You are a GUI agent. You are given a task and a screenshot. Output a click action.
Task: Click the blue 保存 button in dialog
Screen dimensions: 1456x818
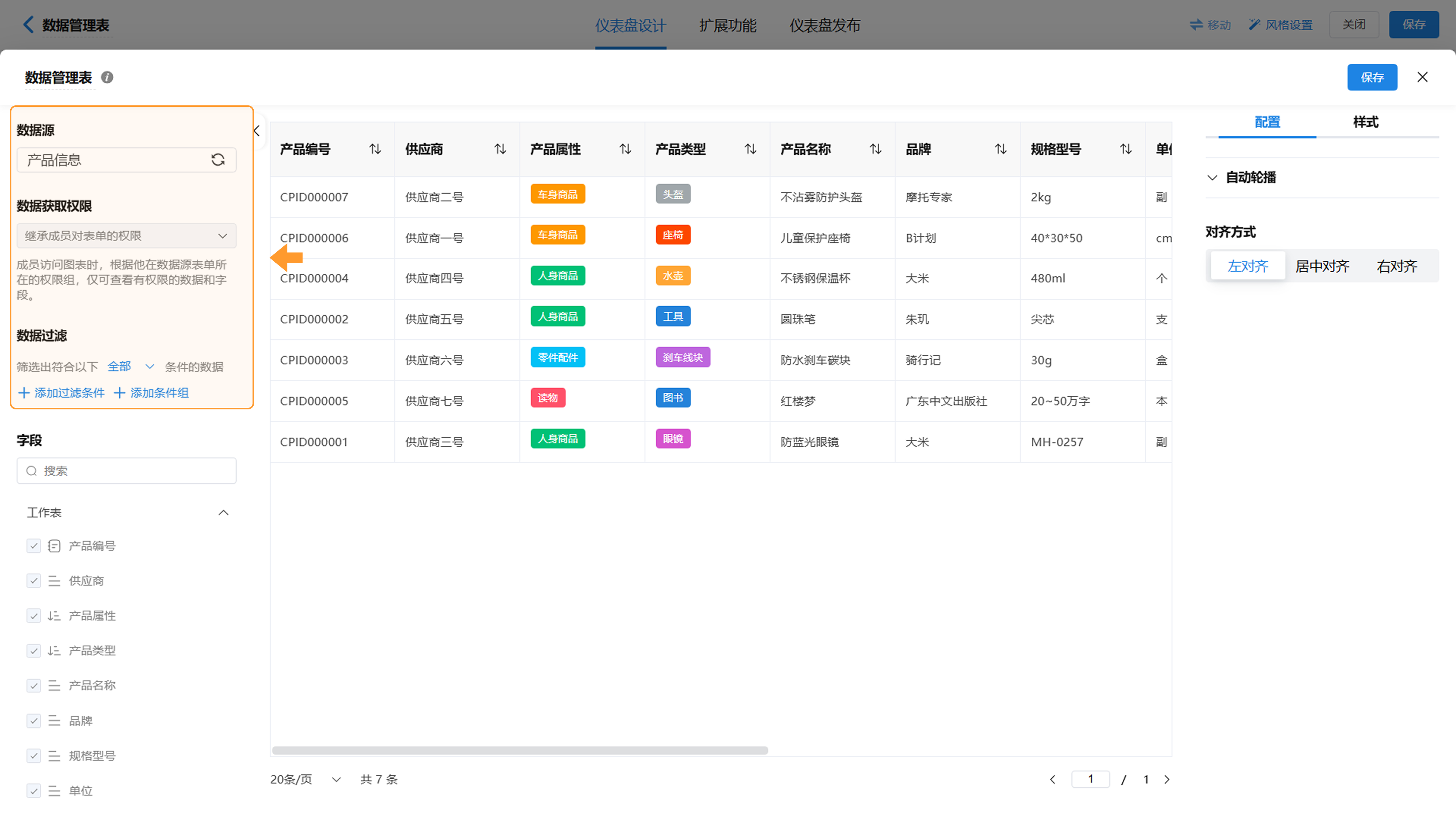point(1372,77)
